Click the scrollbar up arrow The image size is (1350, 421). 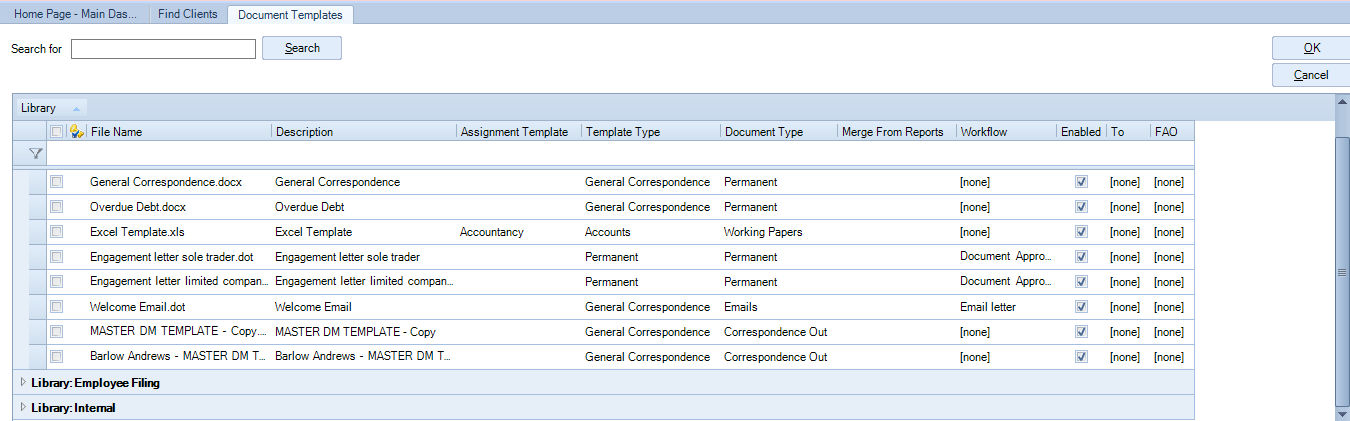click(1342, 102)
